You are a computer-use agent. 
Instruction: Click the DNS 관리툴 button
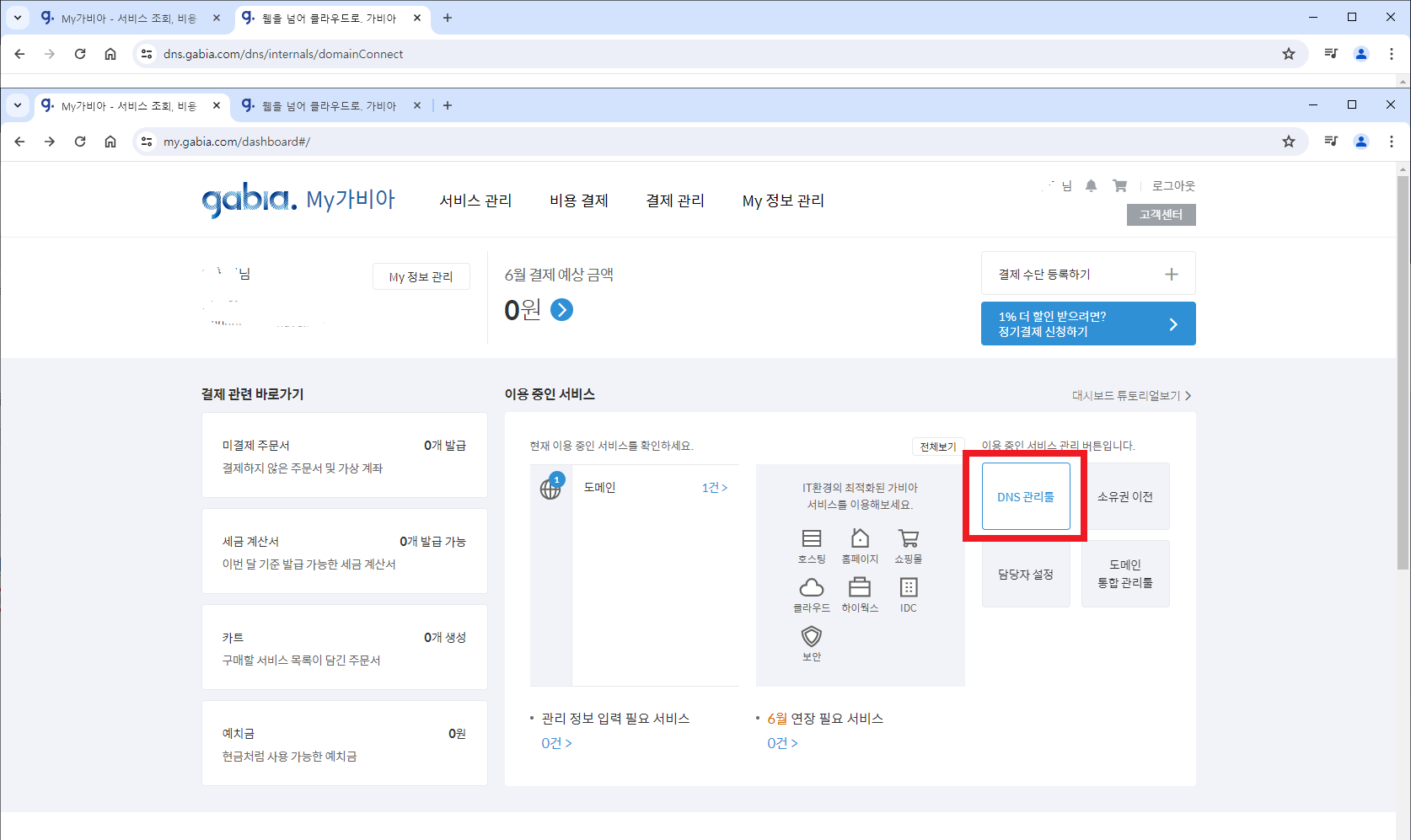[x=1026, y=496]
